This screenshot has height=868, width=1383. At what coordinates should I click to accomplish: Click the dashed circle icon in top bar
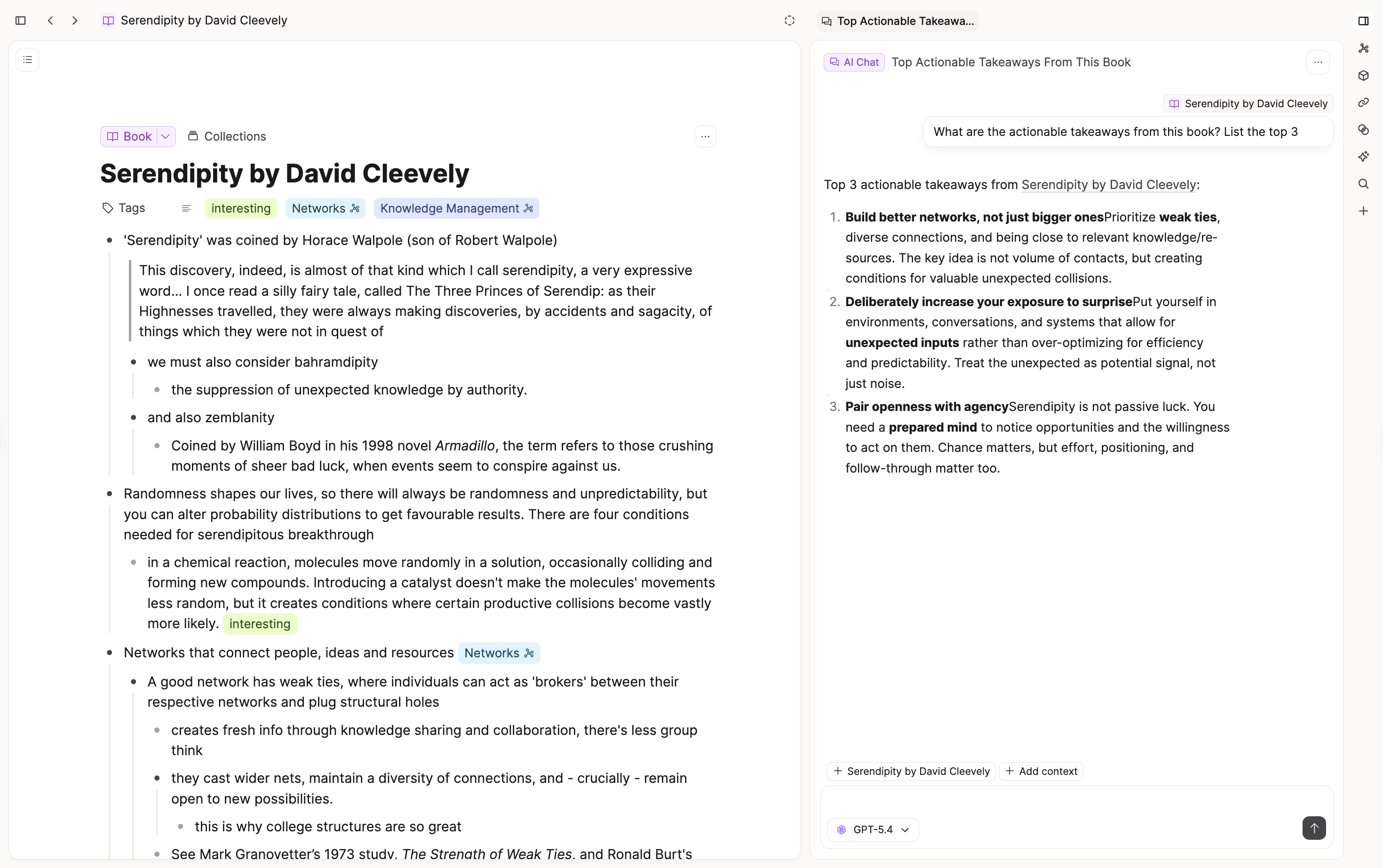pos(790,21)
